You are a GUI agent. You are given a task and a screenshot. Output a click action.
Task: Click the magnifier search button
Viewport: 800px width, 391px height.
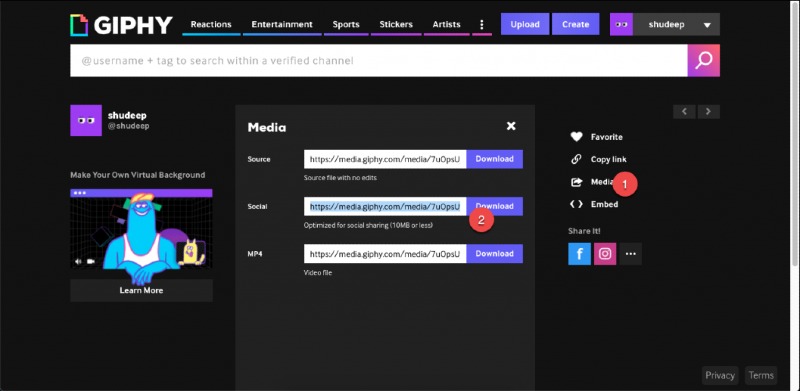704,61
